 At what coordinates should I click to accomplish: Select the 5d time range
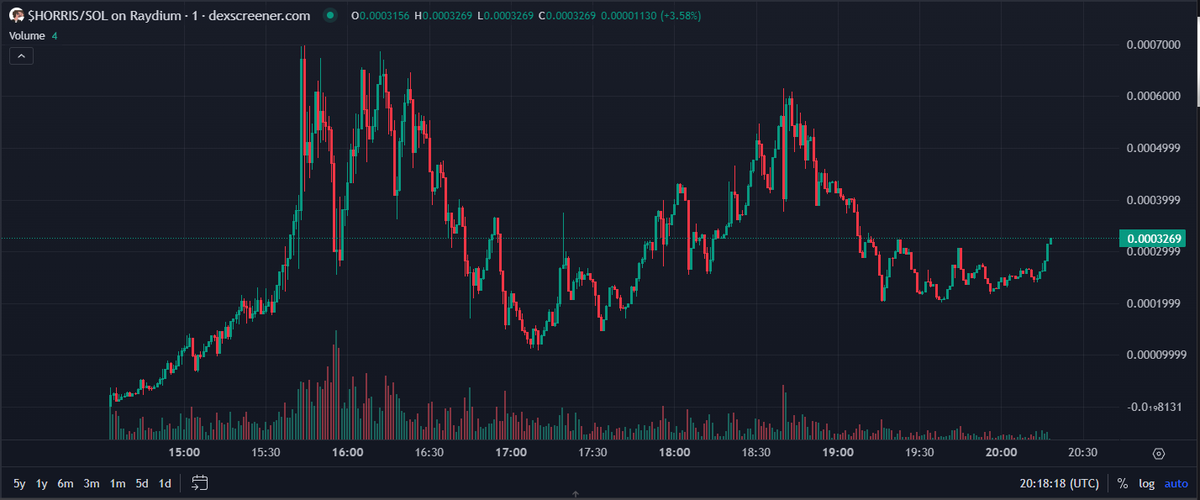point(142,483)
